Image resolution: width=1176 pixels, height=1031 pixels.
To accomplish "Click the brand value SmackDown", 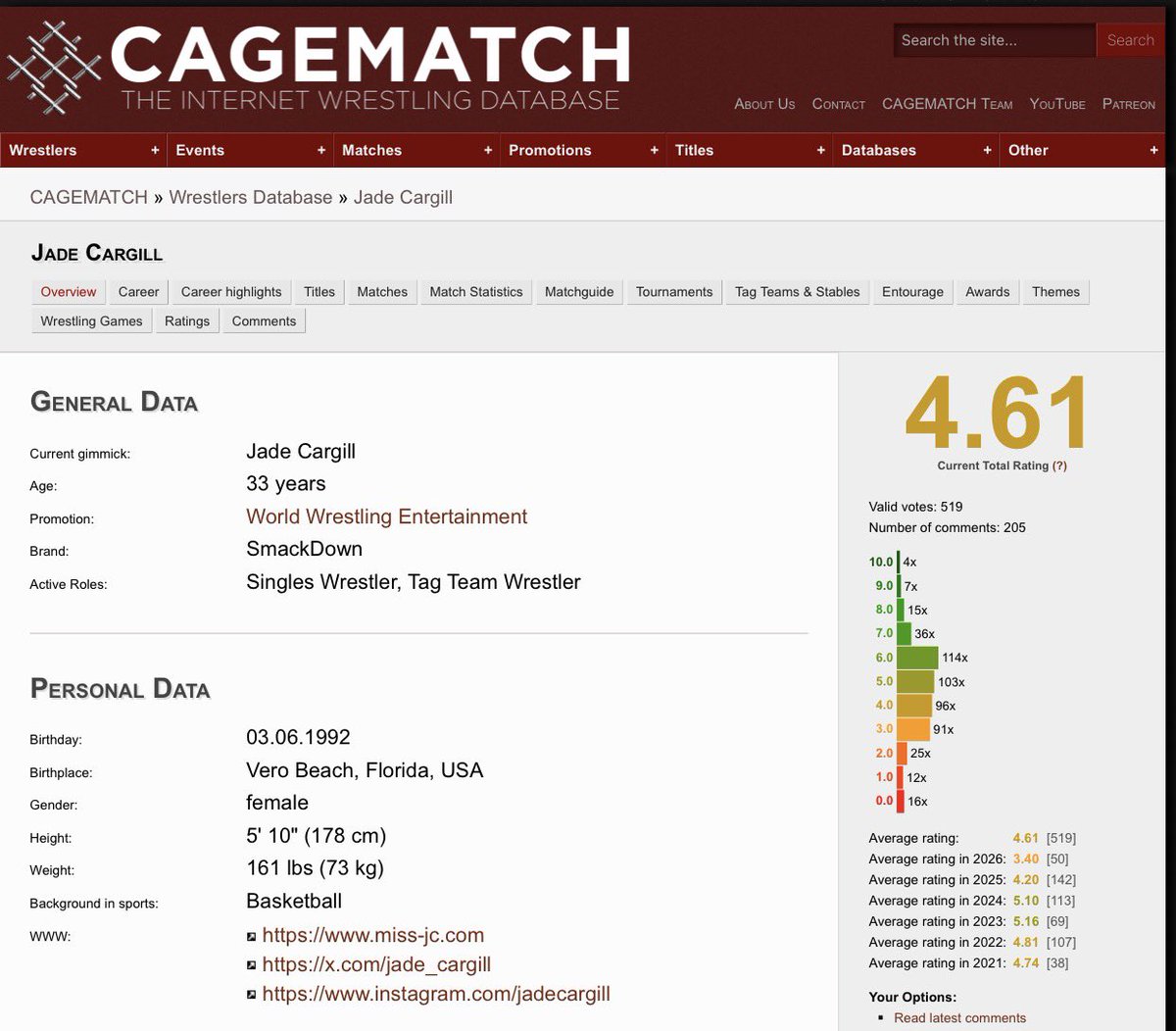I will 304,549.
